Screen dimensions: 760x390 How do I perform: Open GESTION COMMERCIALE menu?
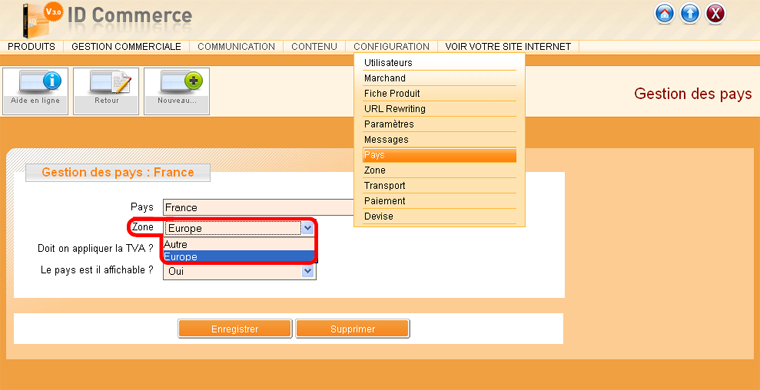127,47
